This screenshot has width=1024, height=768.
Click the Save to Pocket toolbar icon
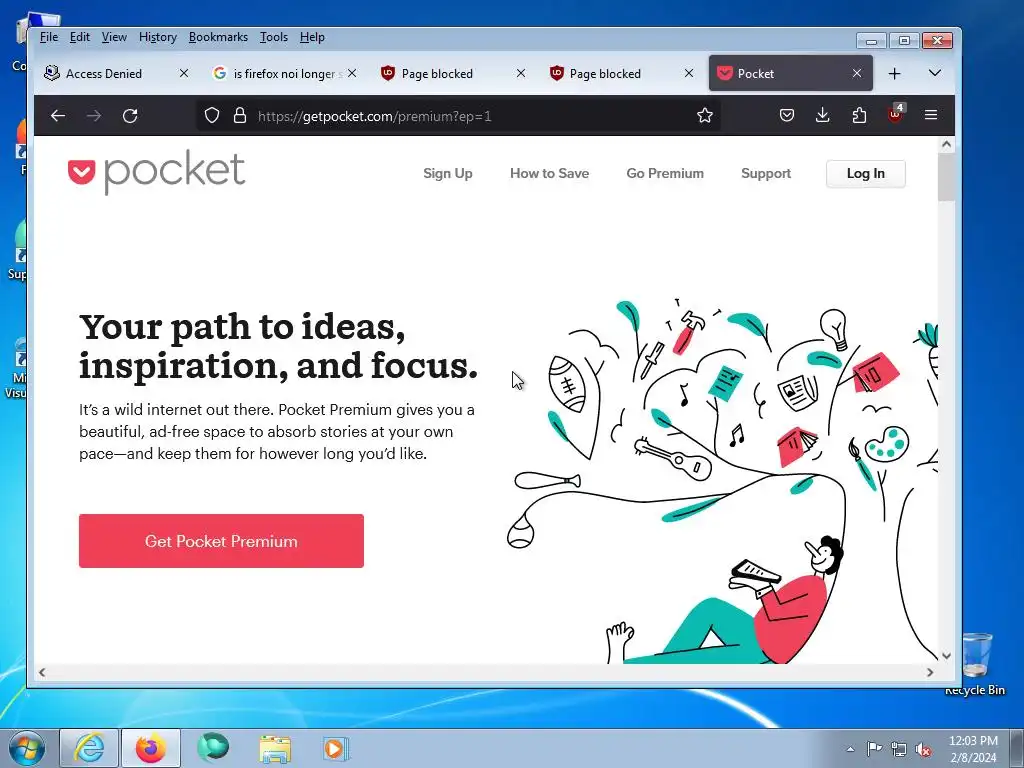(787, 116)
